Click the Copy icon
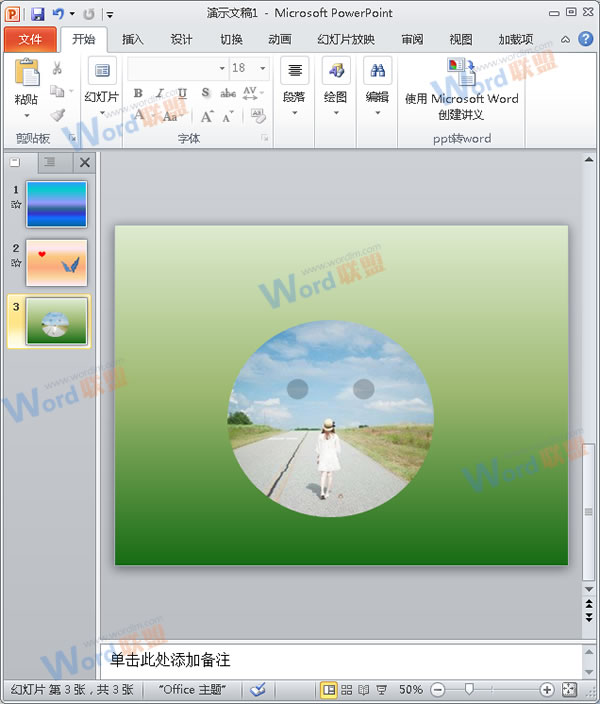 pos(57,91)
